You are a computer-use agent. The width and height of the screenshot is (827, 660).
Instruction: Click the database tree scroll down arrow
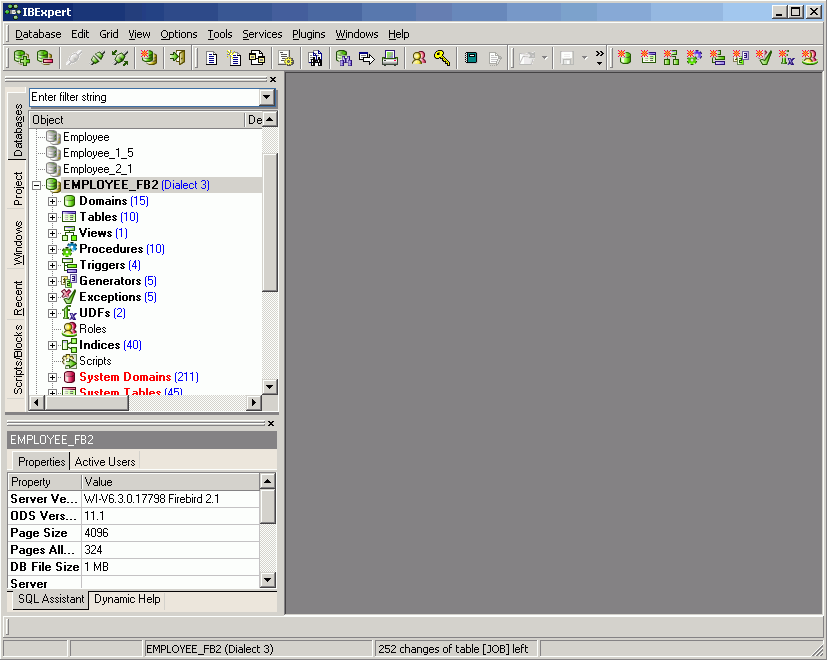pyautogui.click(x=270, y=387)
